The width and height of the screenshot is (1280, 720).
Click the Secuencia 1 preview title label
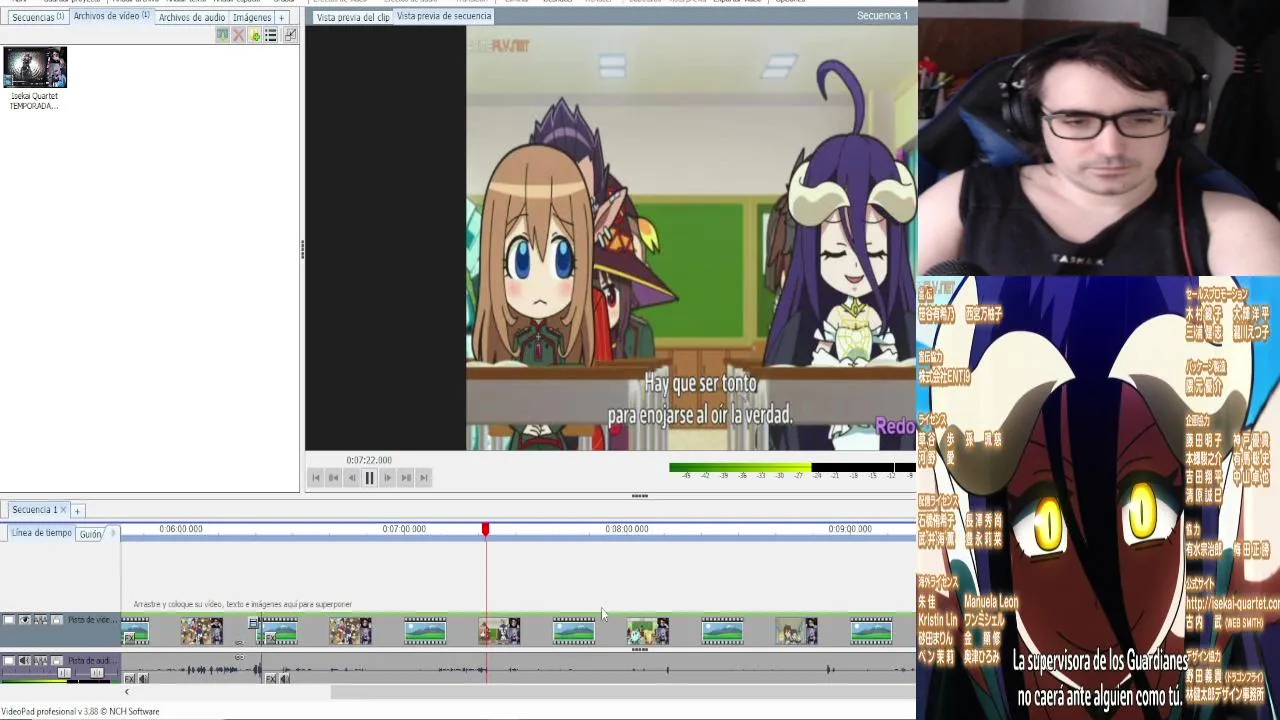click(882, 16)
